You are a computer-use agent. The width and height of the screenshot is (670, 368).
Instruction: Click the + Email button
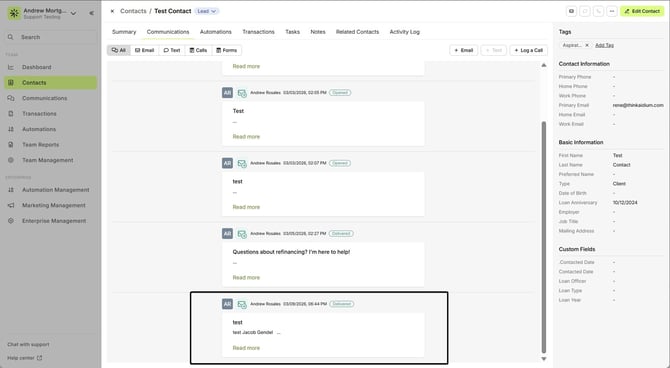464,50
